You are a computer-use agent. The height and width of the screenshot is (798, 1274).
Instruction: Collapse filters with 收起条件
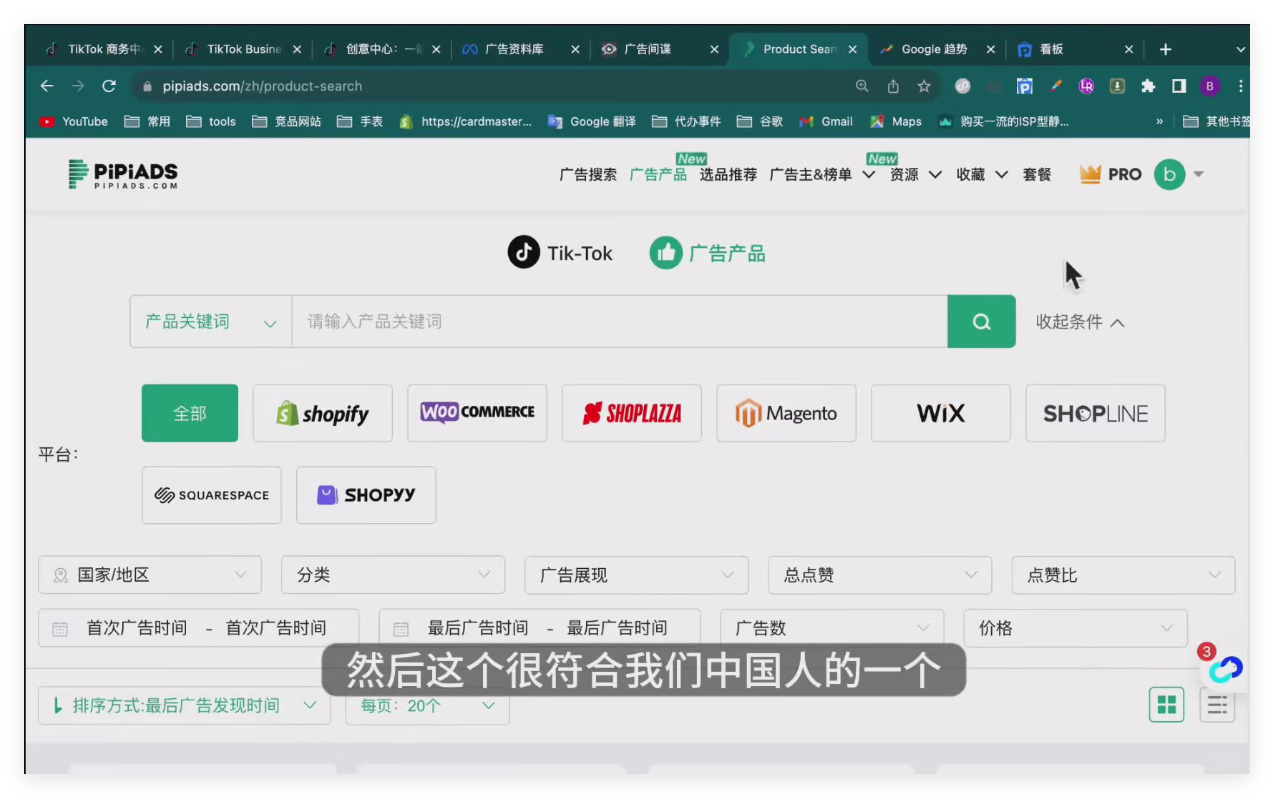(1080, 322)
